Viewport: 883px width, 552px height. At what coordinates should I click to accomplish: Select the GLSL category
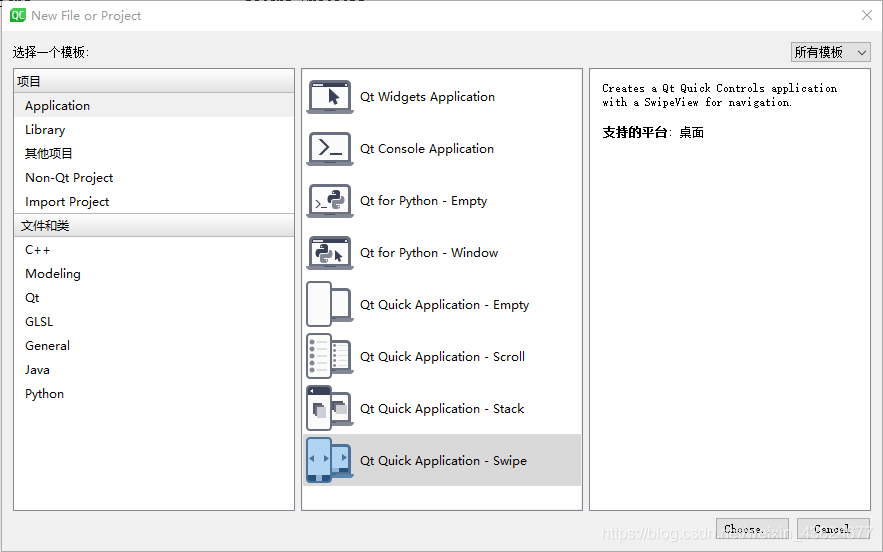(x=154, y=322)
